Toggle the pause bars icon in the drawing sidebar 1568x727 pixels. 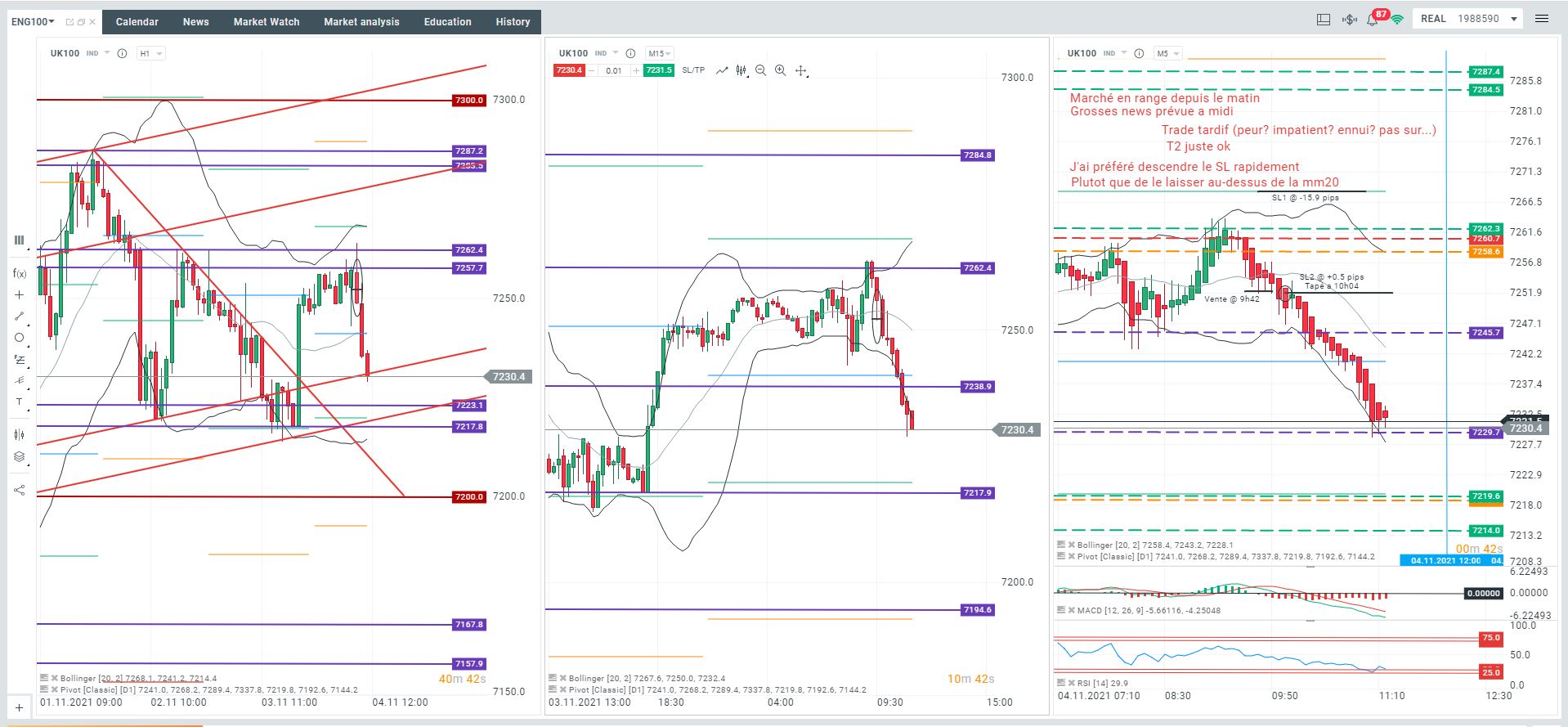pyautogui.click(x=19, y=240)
